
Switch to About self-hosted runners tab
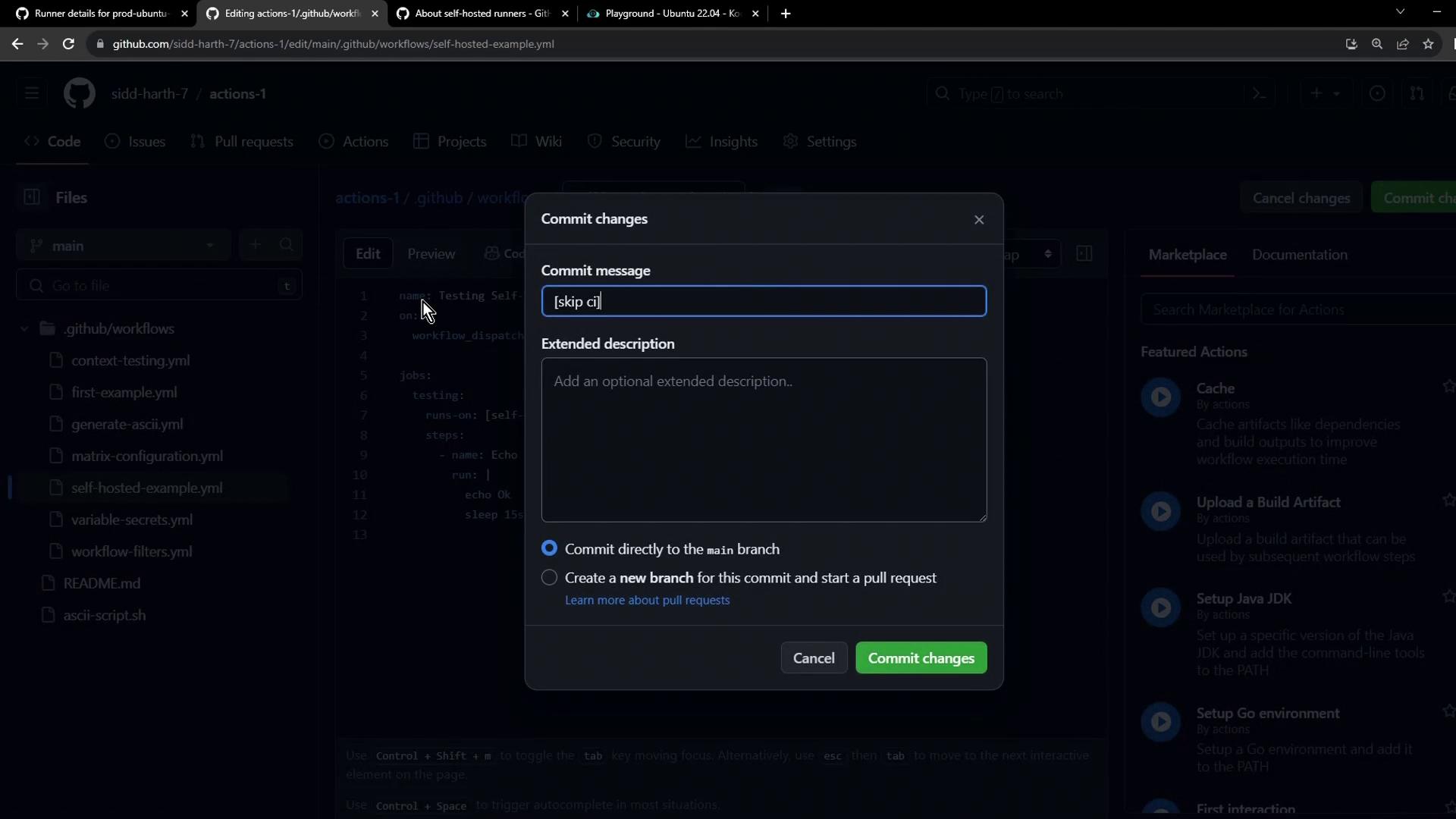click(x=482, y=14)
